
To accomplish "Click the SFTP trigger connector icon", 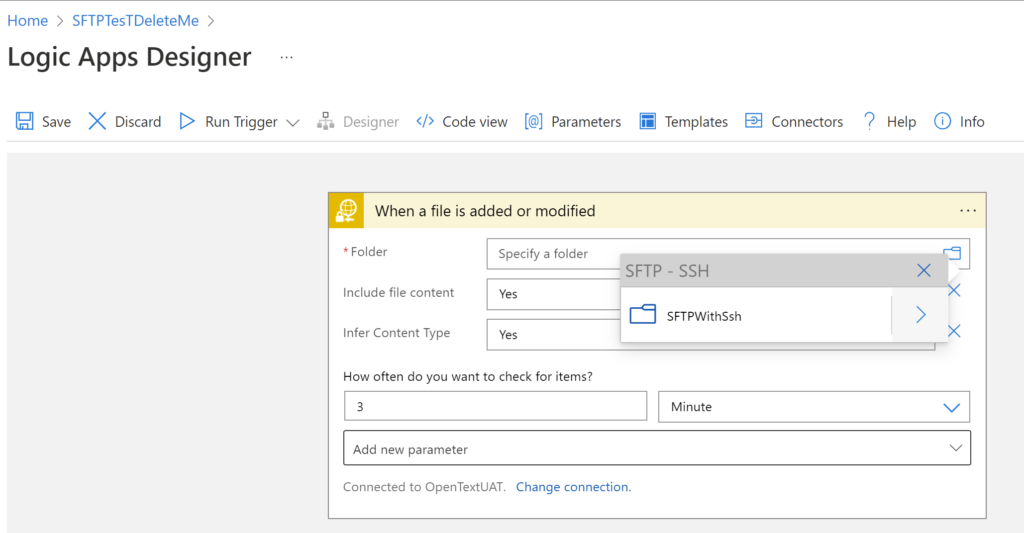I will (x=346, y=210).
